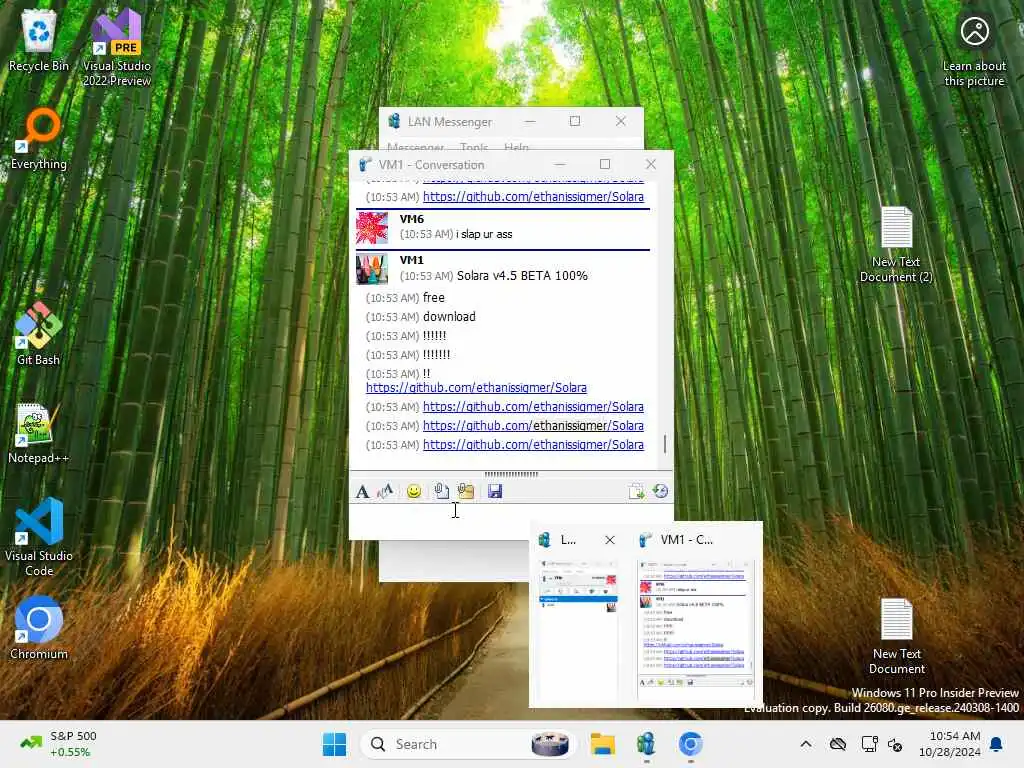Click the LAN Messenger taskbar icon
The height and width of the screenshot is (768, 1024).
(x=646, y=744)
